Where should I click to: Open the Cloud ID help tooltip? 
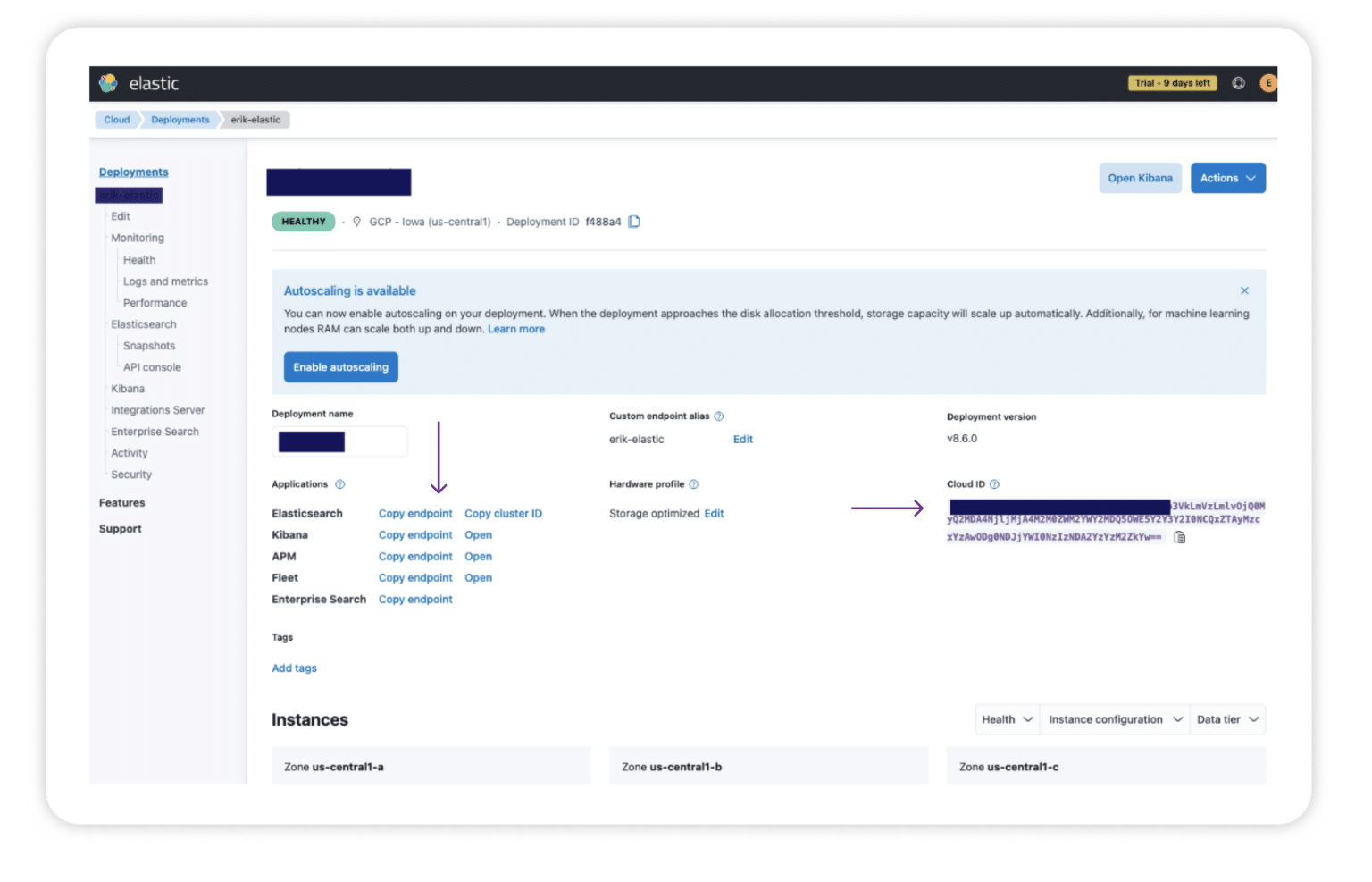tap(992, 483)
